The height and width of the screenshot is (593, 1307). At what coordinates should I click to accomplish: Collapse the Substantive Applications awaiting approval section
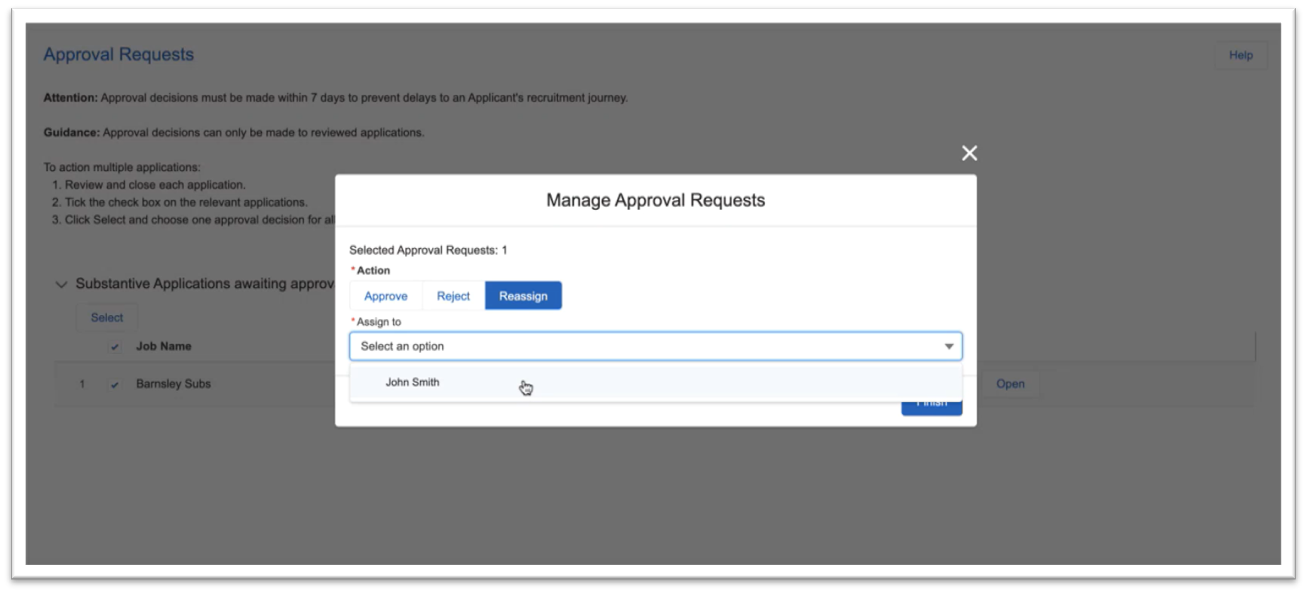(62, 283)
